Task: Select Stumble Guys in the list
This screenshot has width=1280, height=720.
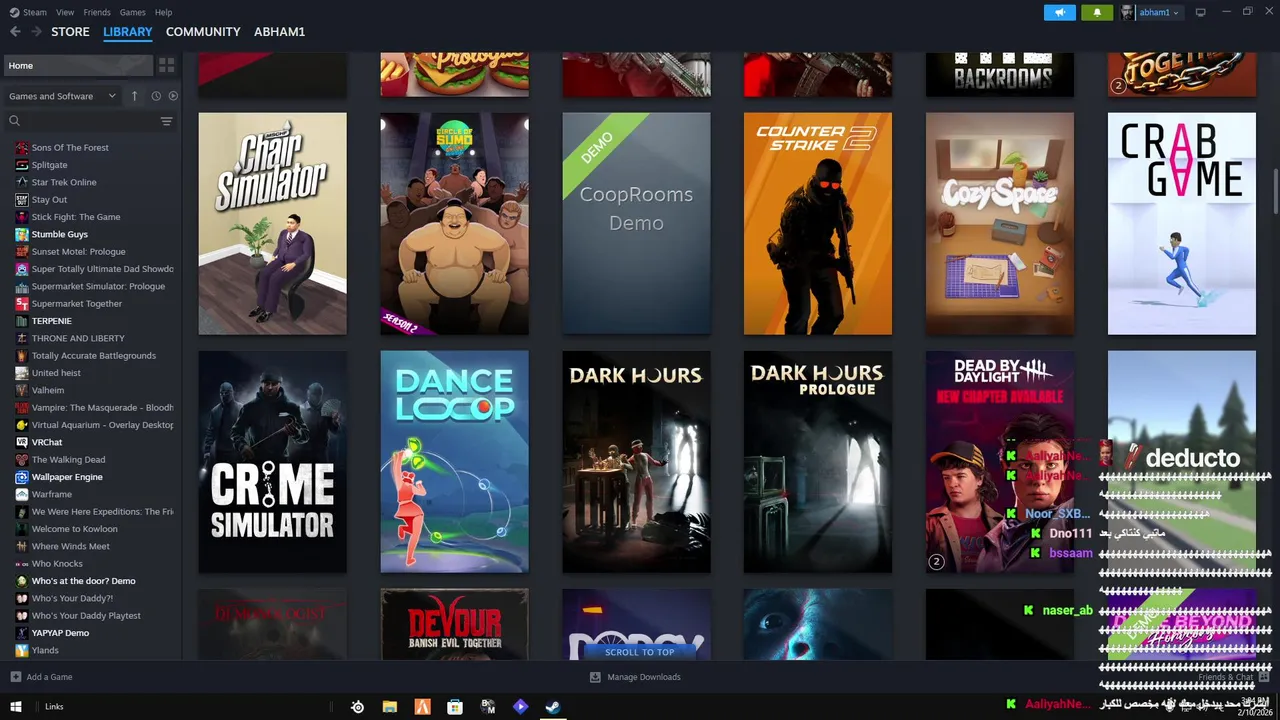Action: pyautogui.click(x=59, y=234)
